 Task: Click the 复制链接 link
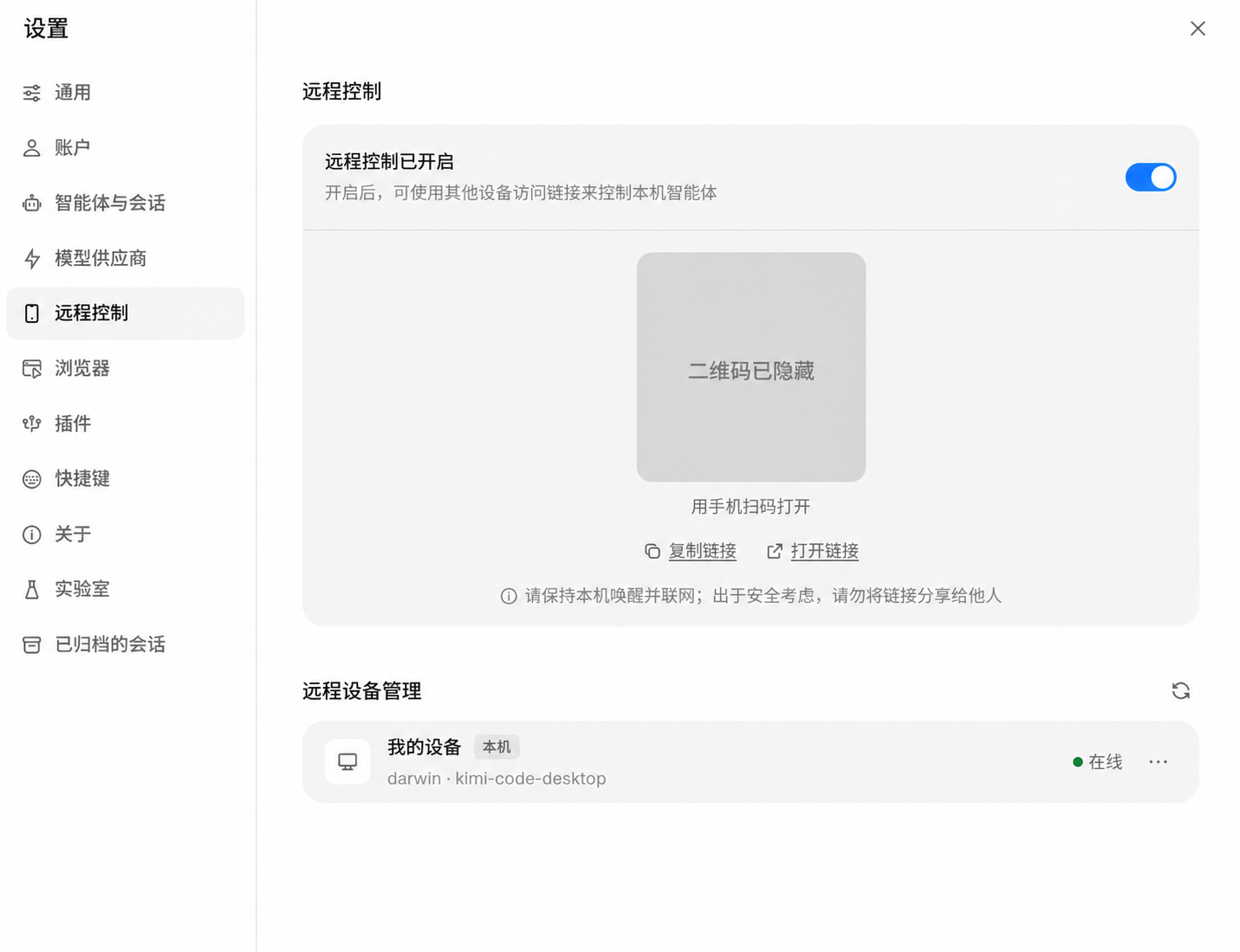703,551
